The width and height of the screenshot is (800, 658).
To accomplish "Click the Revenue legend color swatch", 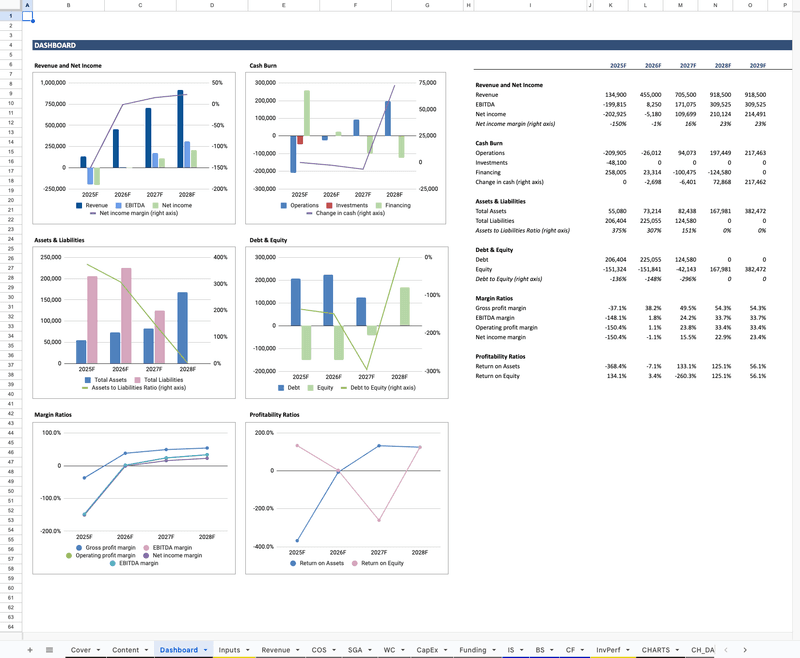I will tap(78, 205).
